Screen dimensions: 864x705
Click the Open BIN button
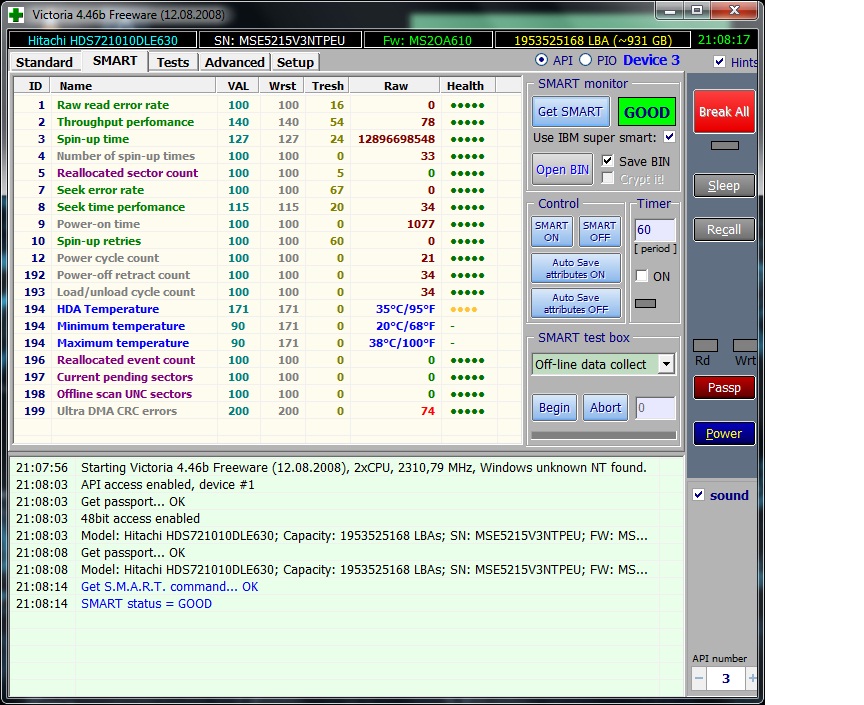(x=563, y=169)
